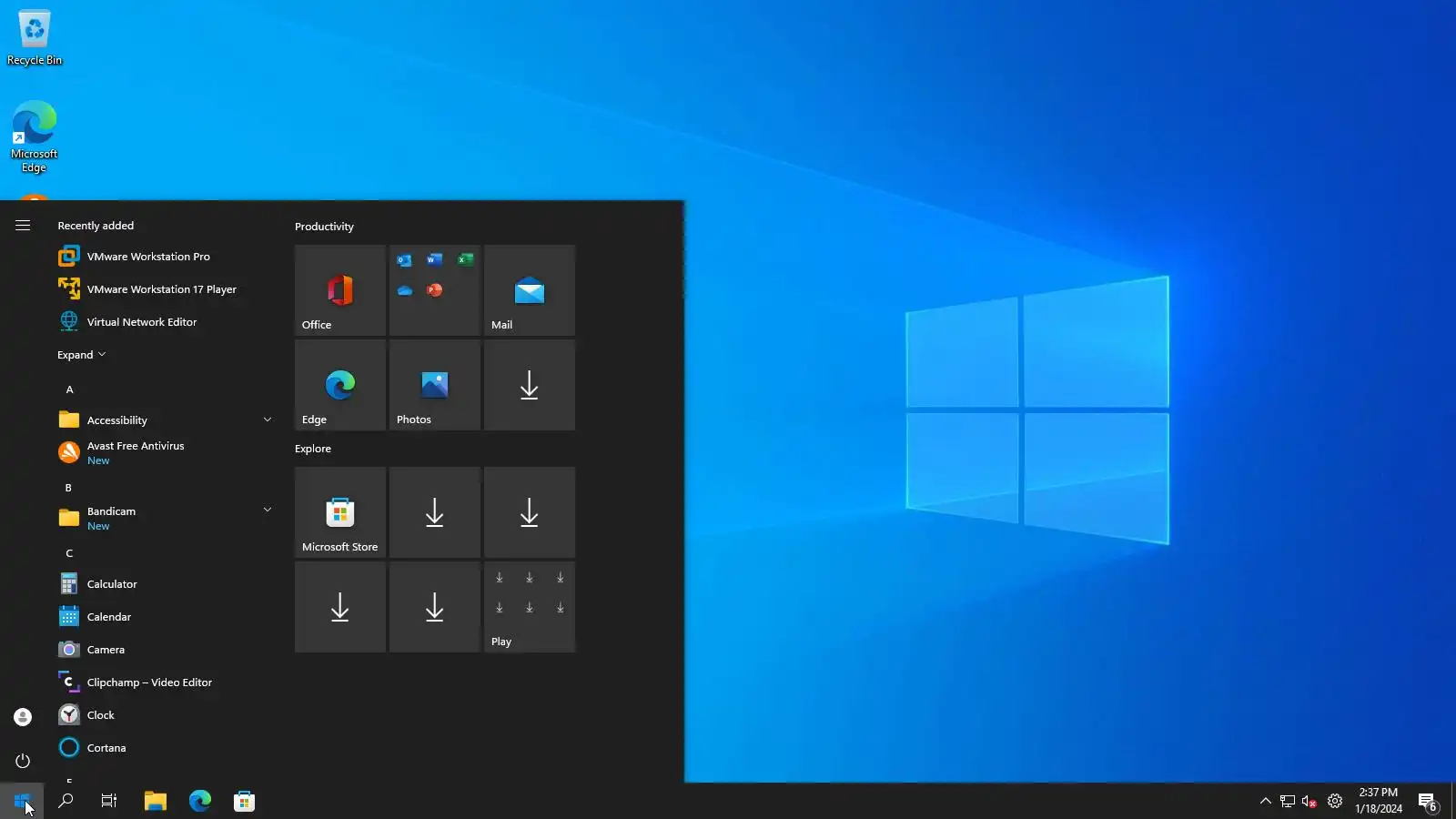Open File Explorer from the taskbar

(x=156, y=801)
